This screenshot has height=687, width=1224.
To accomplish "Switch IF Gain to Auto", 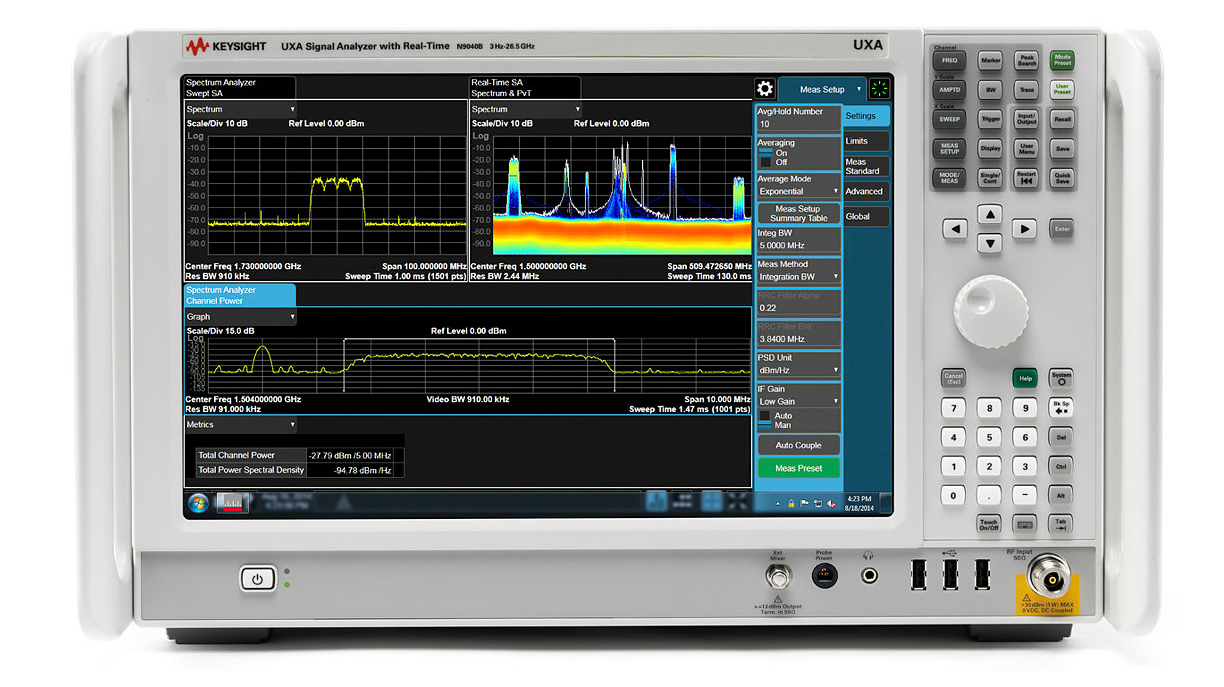I will (776, 415).
